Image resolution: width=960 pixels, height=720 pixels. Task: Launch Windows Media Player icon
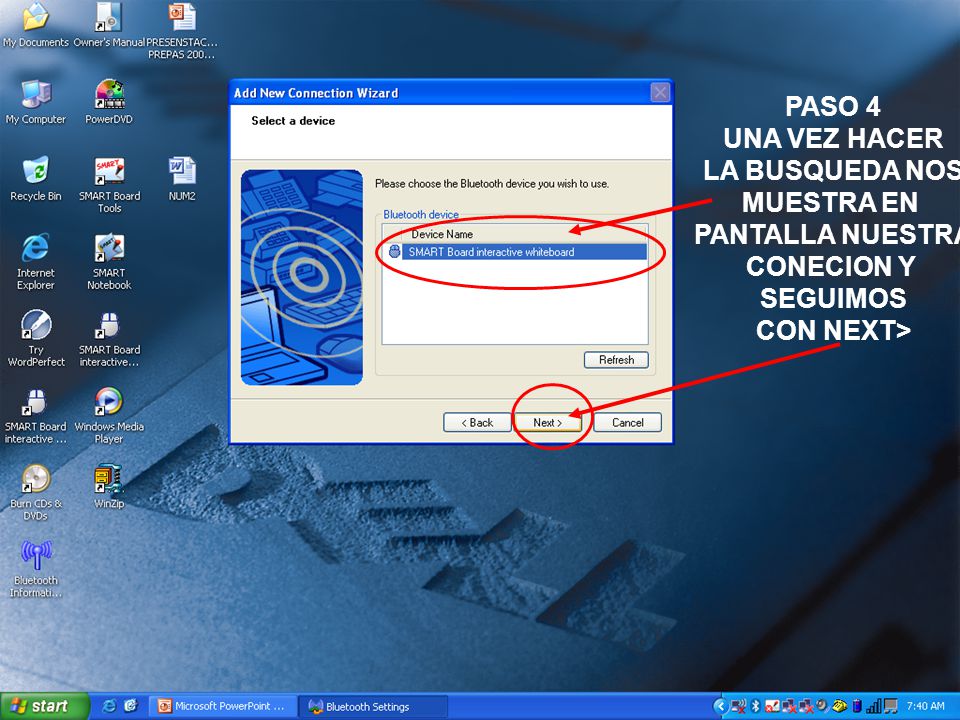109,415
